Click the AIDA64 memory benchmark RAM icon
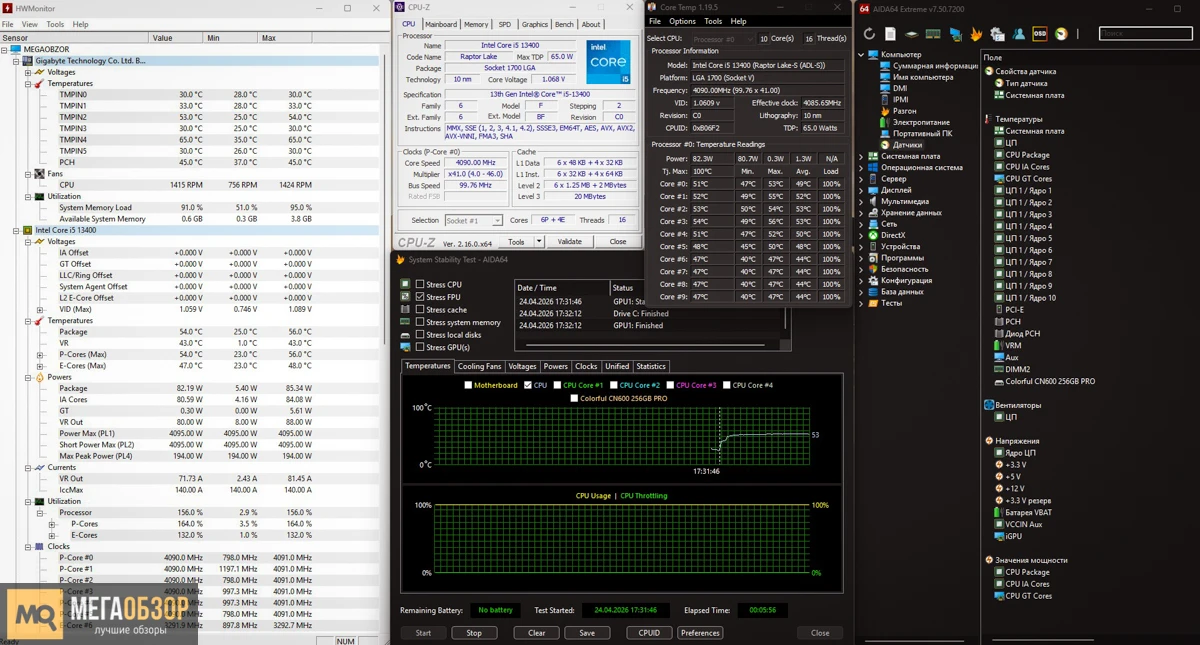Image resolution: width=1200 pixels, height=645 pixels. (933, 34)
